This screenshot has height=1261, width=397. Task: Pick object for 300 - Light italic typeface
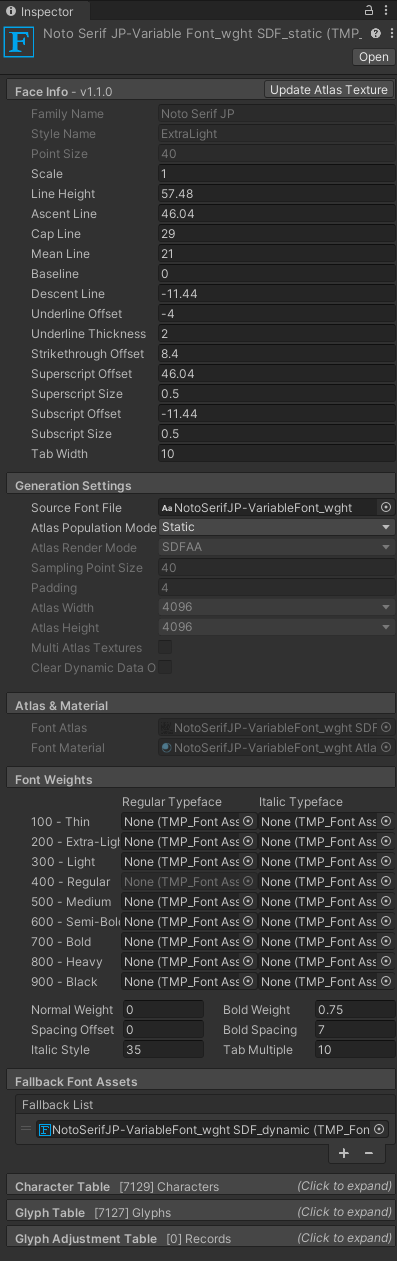(x=386, y=862)
